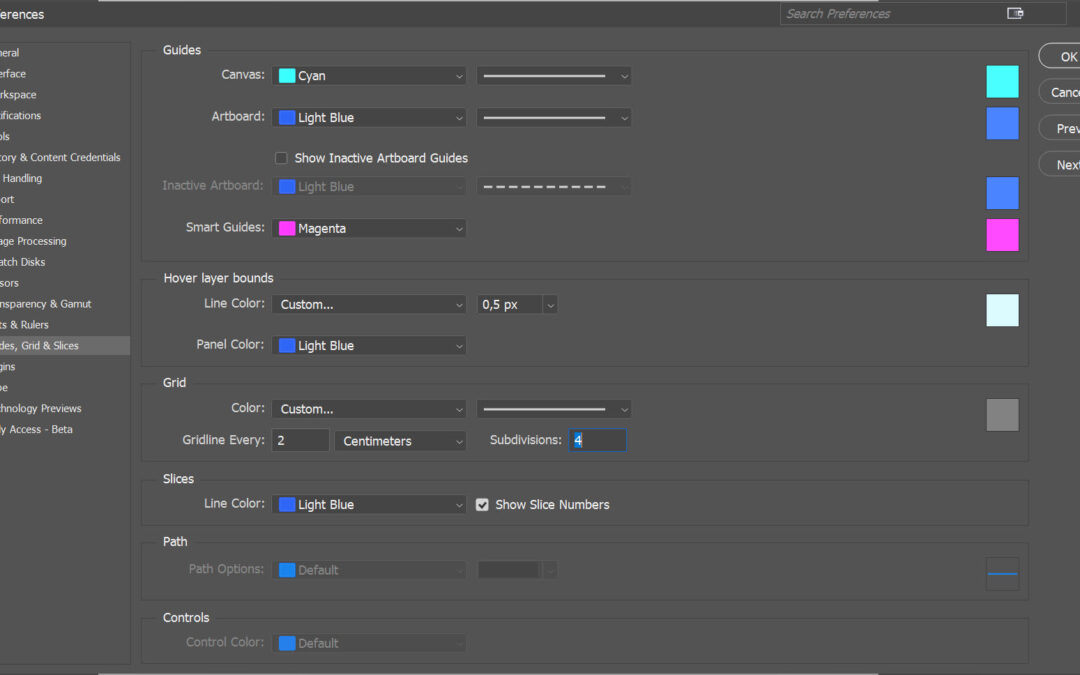
Task: Open the Smart Guides Magenta dropdown
Action: coord(369,229)
